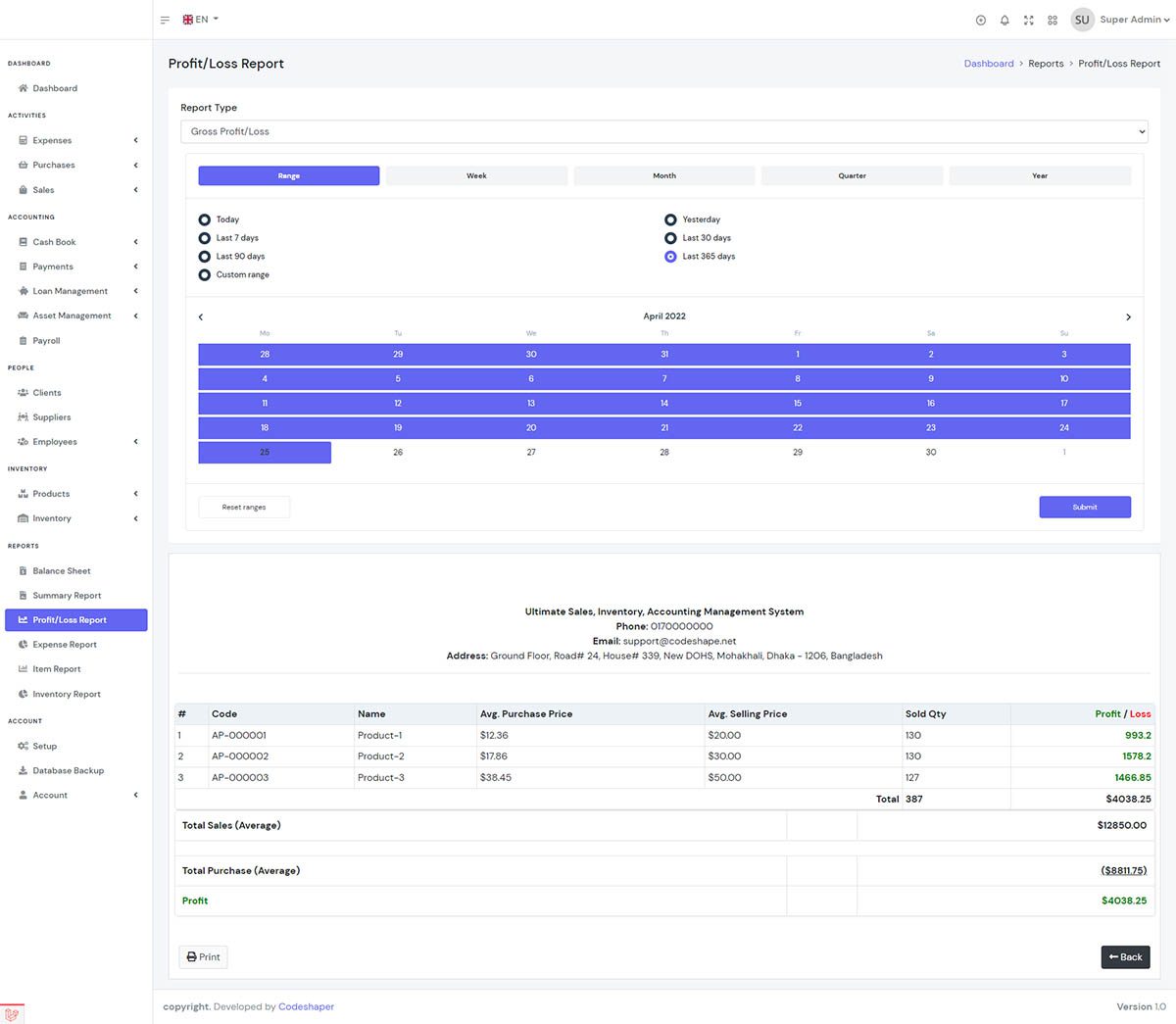Switch to the Month tab

click(663, 176)
